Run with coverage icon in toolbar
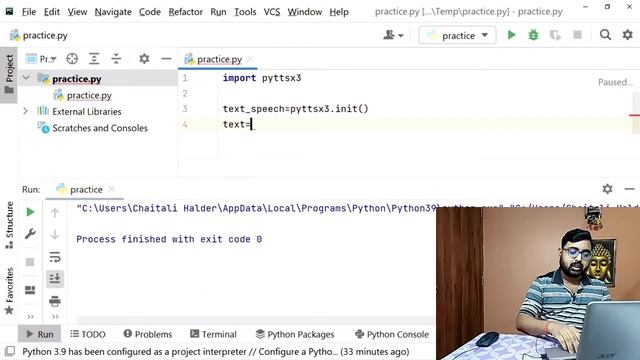Image resolution: width=640 pixels, height=360 pixels. point(555,35)
